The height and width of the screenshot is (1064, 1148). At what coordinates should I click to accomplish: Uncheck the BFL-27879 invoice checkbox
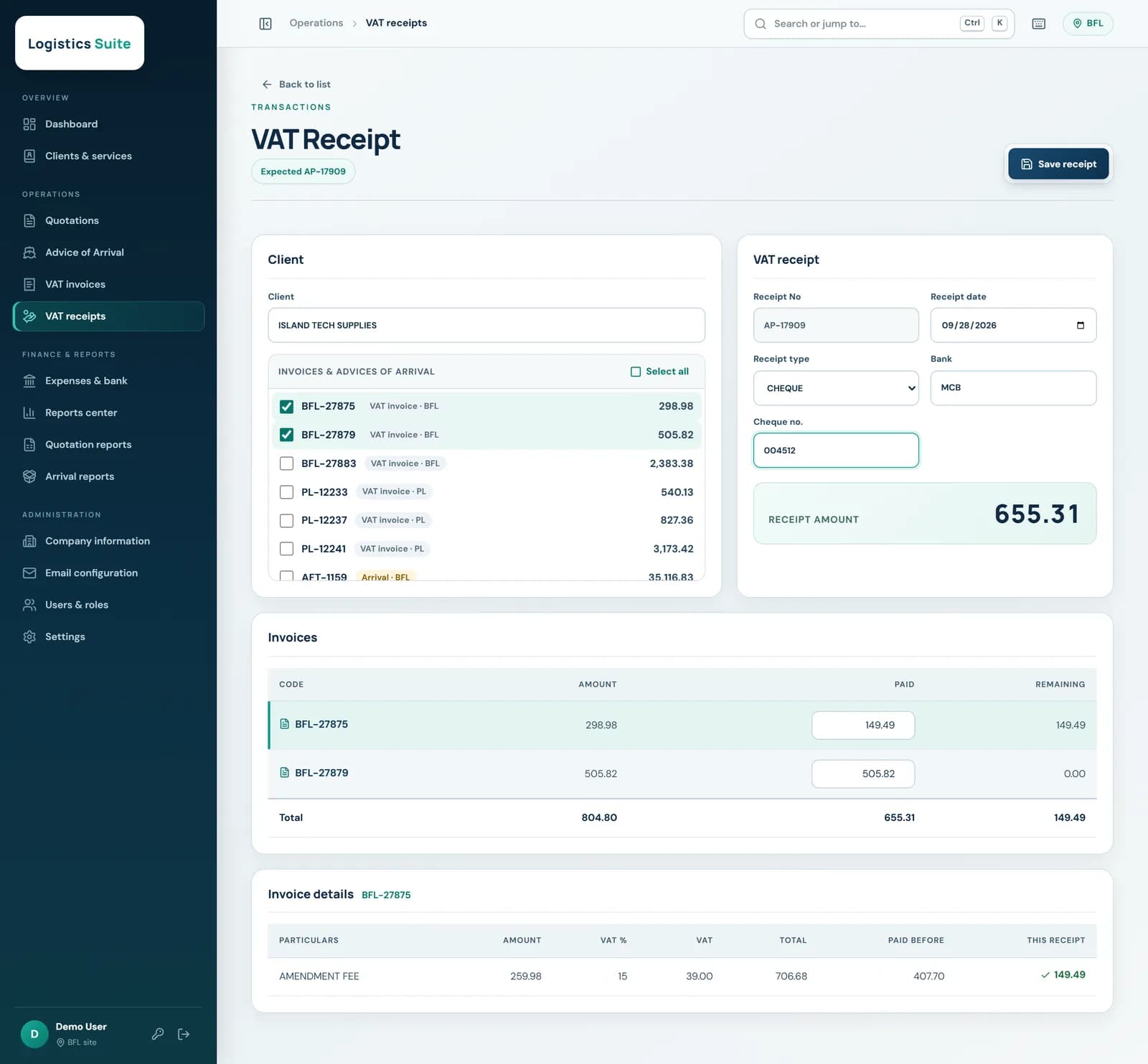pos(286,435)
